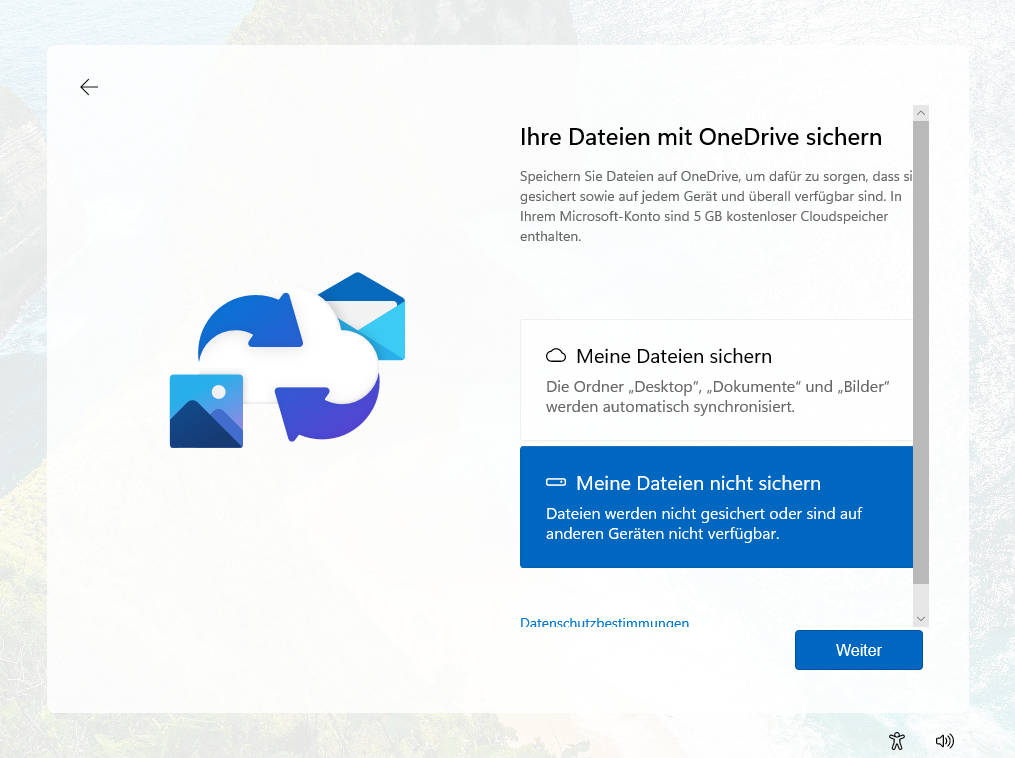Viewport: 1015px width, 758px height.
Task: Open the Datenschutzbestimmungen link
Action: (604, 623)
